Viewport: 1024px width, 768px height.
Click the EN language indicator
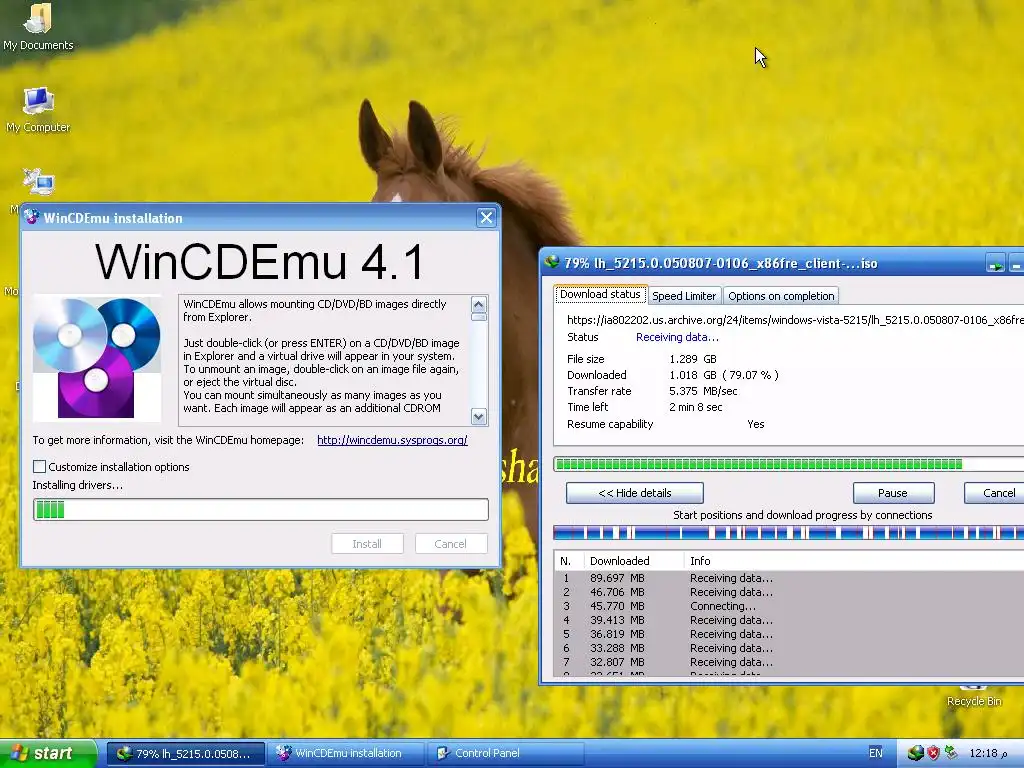pos(875,753)
